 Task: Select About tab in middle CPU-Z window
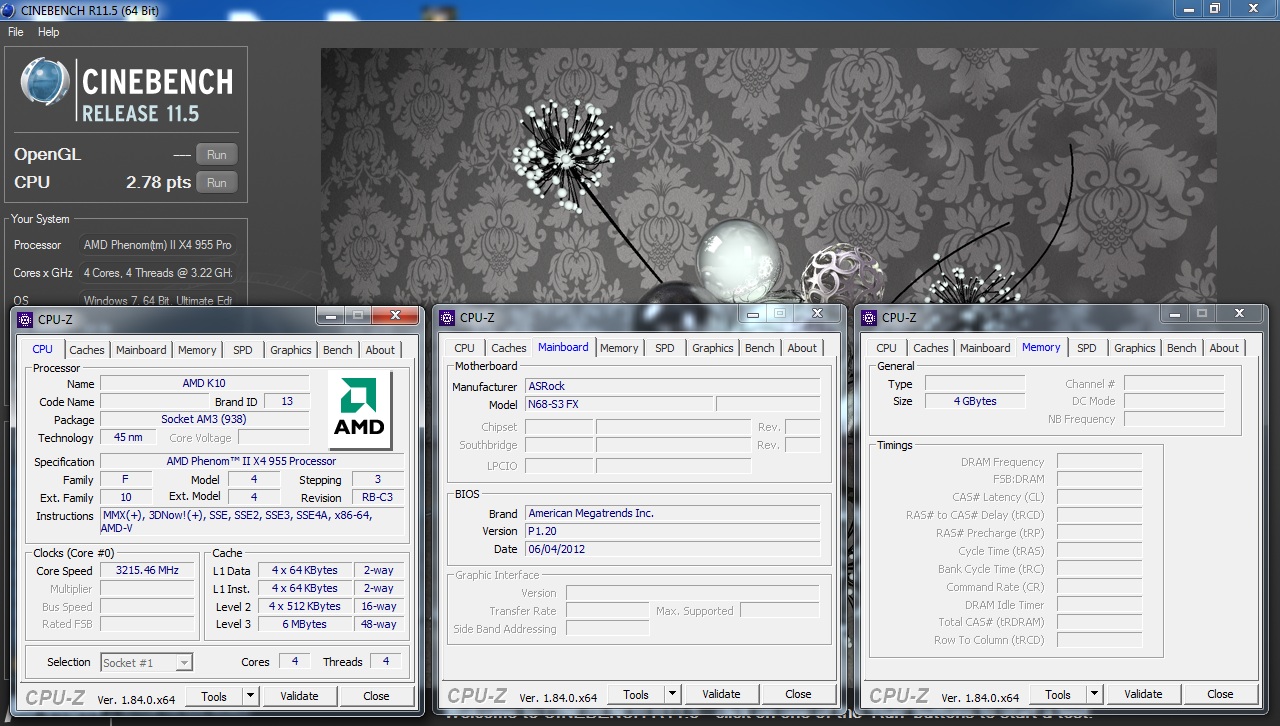(x=802, y=348)
